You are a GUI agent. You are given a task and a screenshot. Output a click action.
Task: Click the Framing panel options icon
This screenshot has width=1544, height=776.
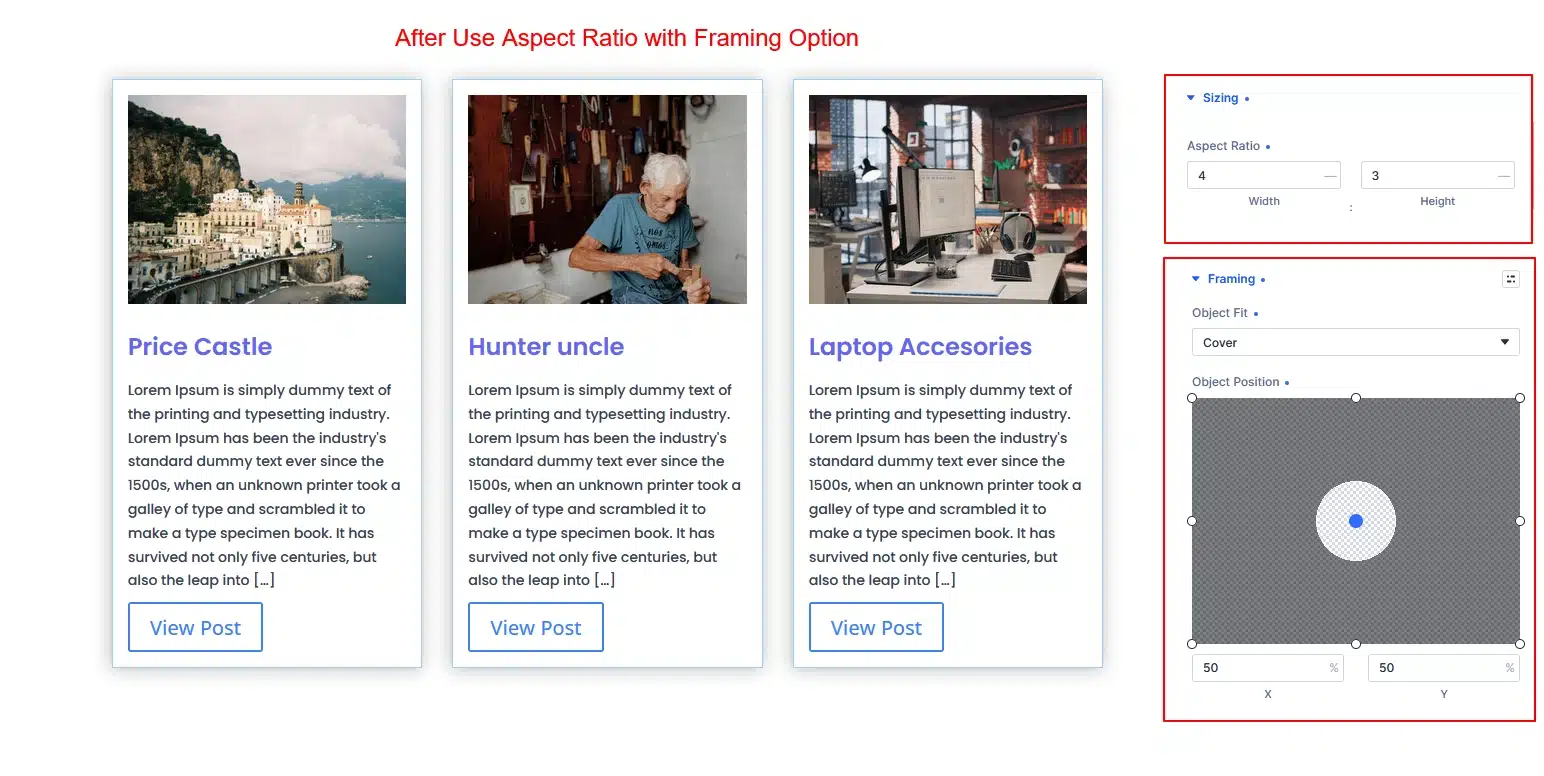pyautogui.click(x=1510, y=279)
